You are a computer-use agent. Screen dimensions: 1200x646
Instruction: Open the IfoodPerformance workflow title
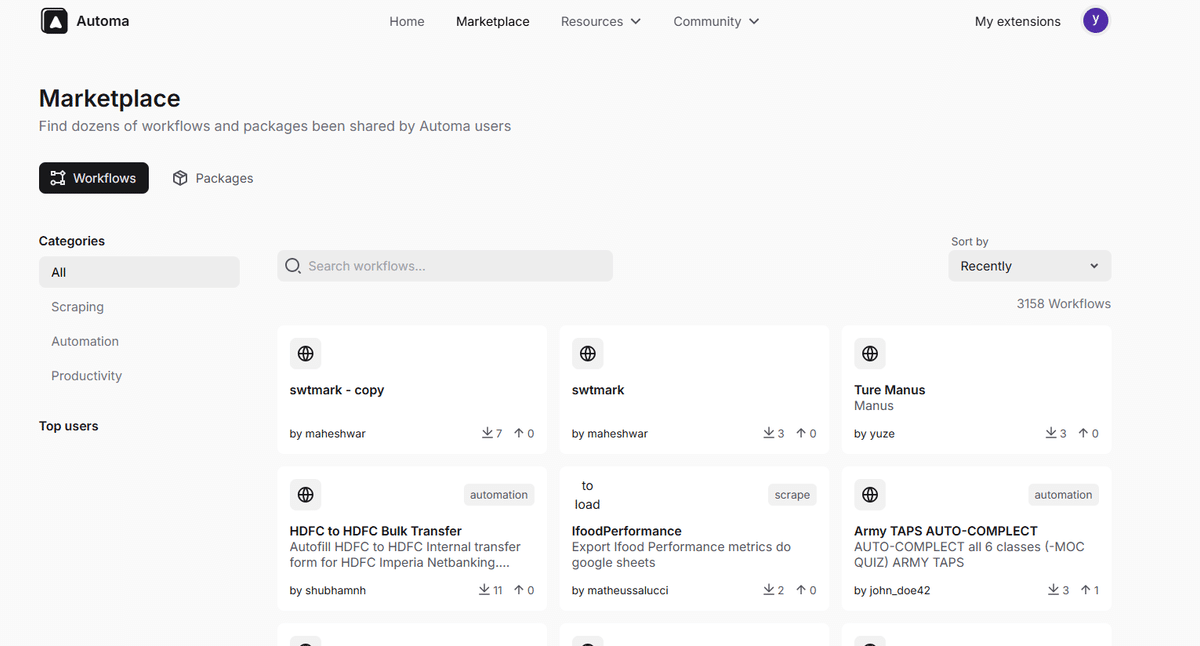[x=627, y=531]
